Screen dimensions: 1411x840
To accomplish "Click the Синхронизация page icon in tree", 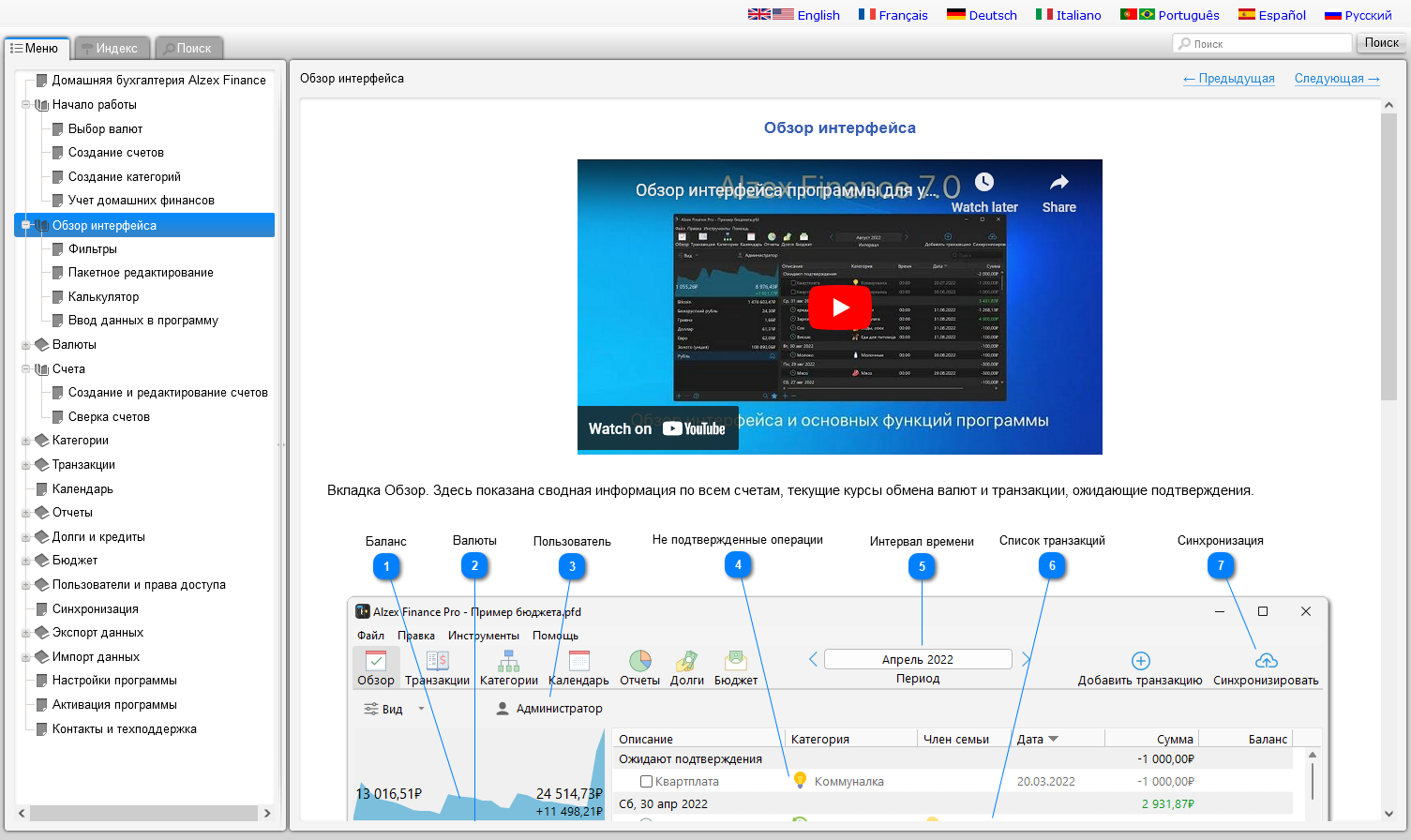I will coord(42,609).
